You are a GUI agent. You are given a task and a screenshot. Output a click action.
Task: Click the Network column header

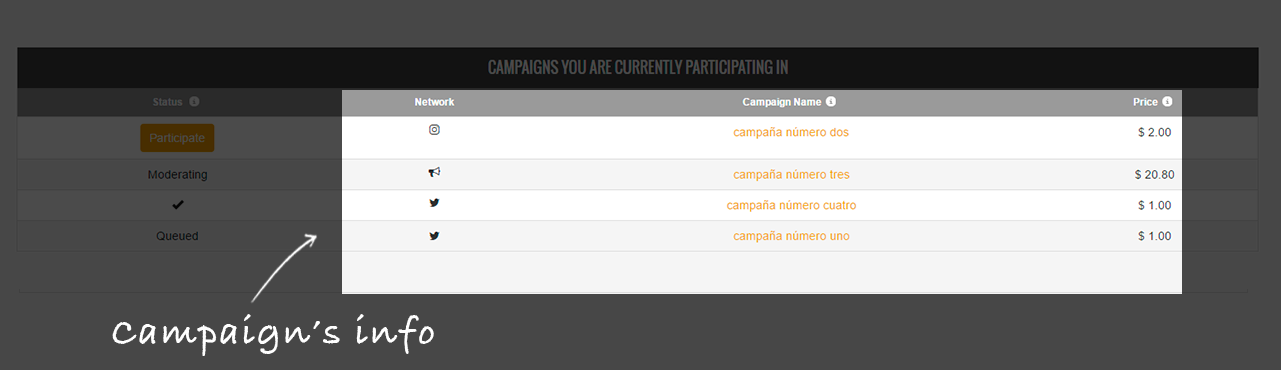coord(434,102)
